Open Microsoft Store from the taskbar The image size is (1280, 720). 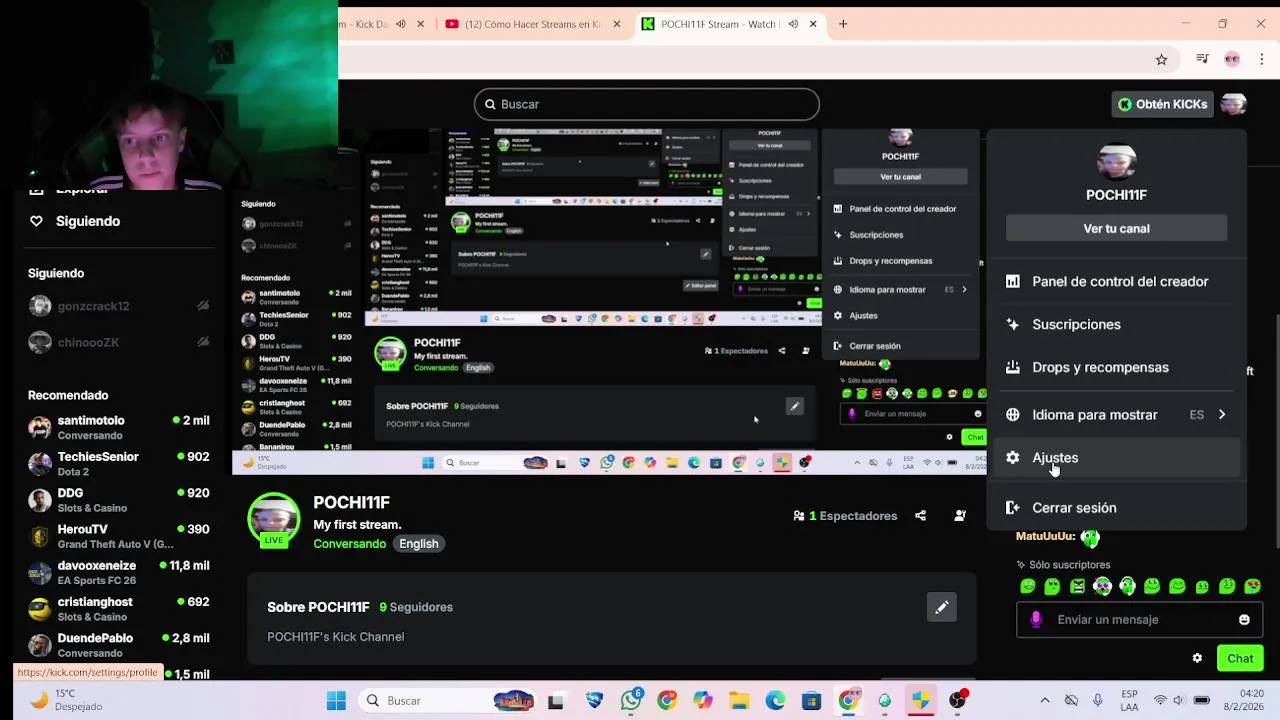(x=811, y=701)
